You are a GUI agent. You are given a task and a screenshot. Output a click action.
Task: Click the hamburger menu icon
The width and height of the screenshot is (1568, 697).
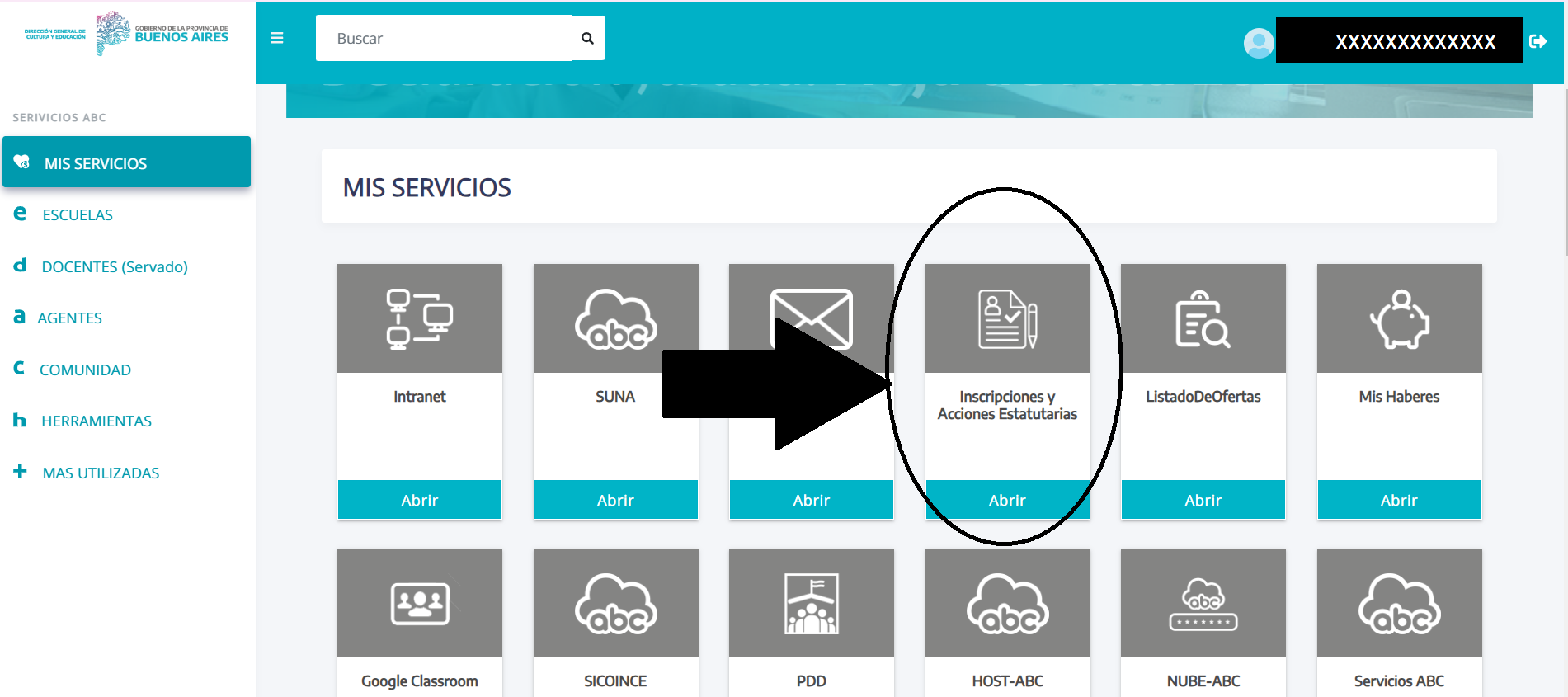click(x=277, y=38)
